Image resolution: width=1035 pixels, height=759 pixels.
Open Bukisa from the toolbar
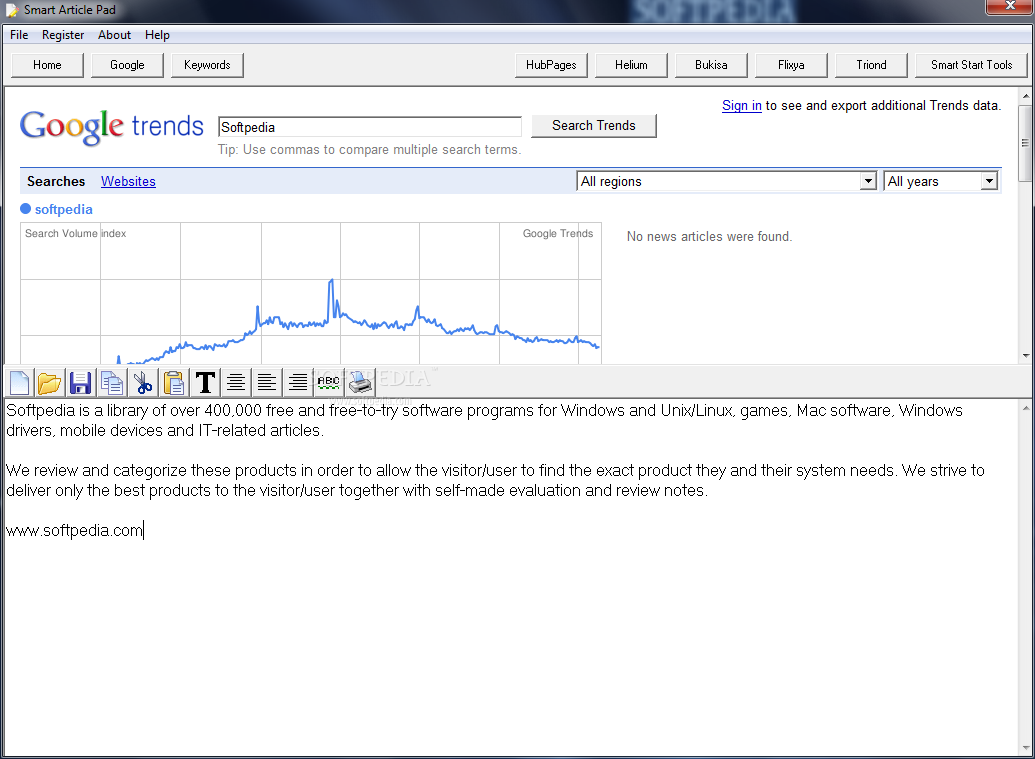[x=711, y=65]
